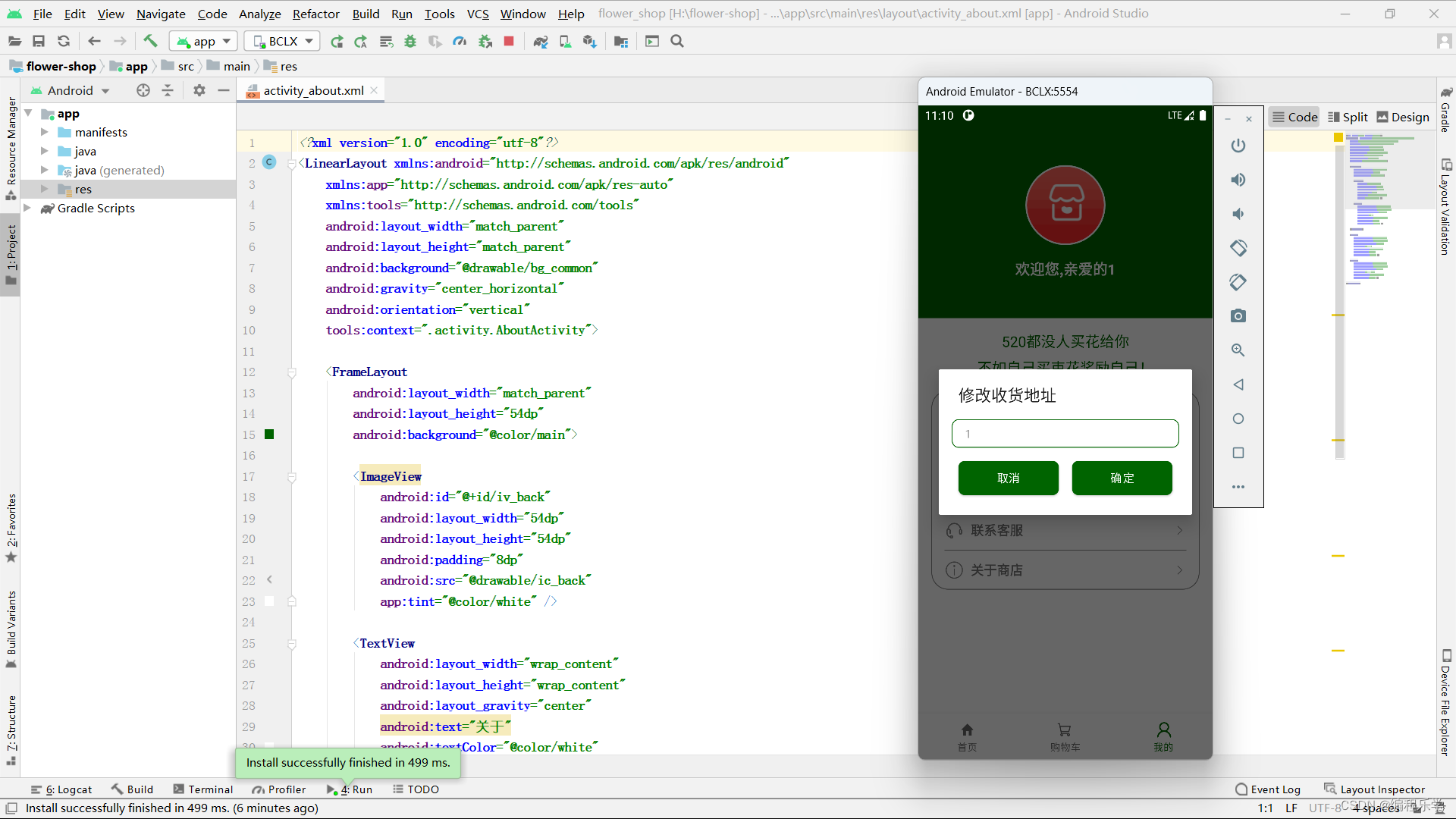Open the Build menu
Image resolution: width=1456 pixels, height=819 pixels.
[x=366, y=14]
